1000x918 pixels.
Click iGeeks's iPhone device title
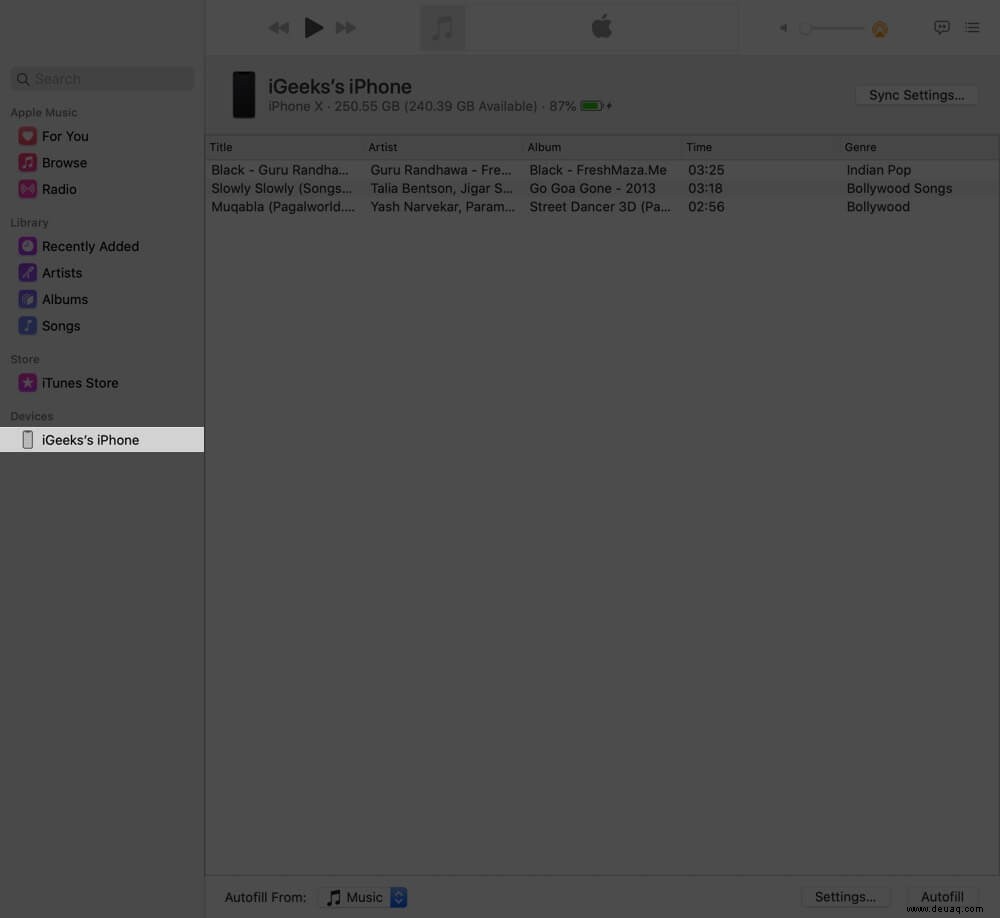340,86
